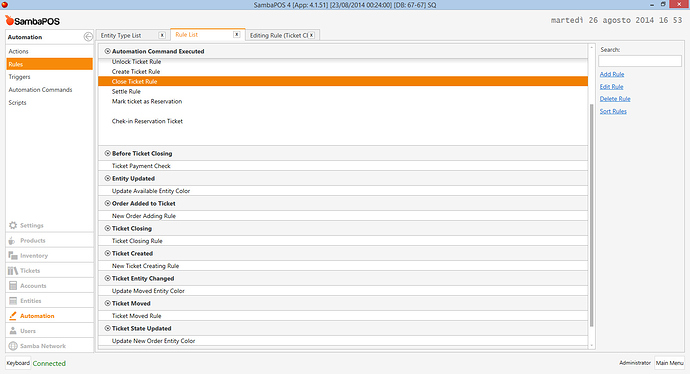The image size is (690, 374).
Task: Collapse the Entity Updated group
Action: click(107, 178)
